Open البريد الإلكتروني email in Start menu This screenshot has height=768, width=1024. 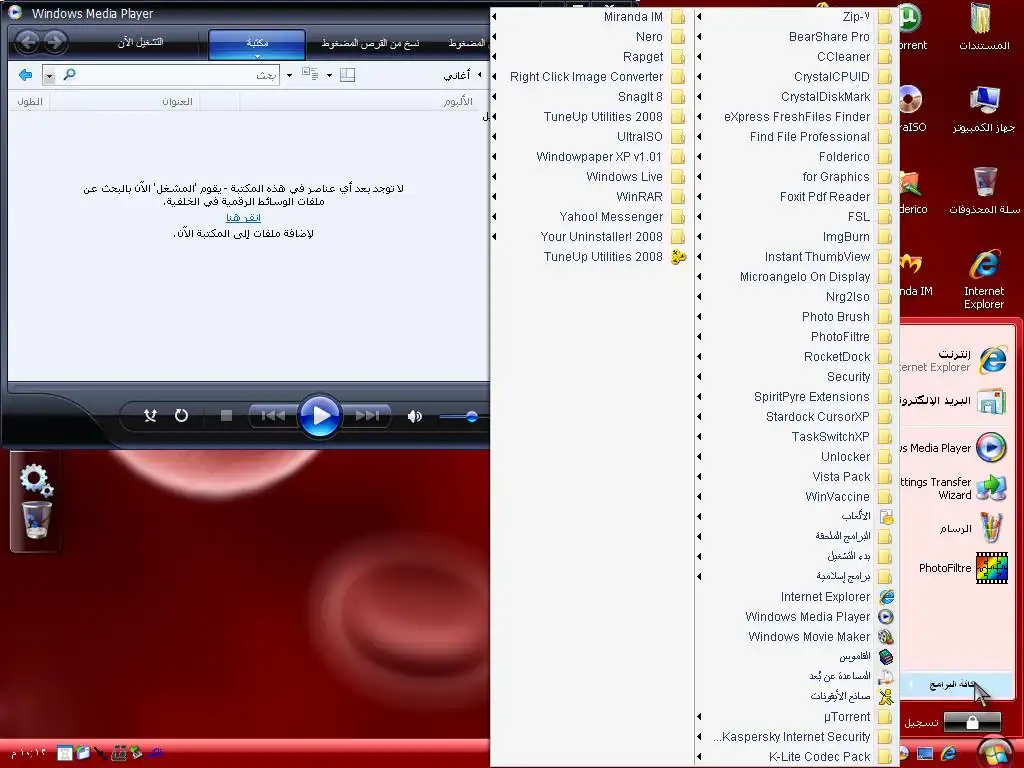coord(955,400)
